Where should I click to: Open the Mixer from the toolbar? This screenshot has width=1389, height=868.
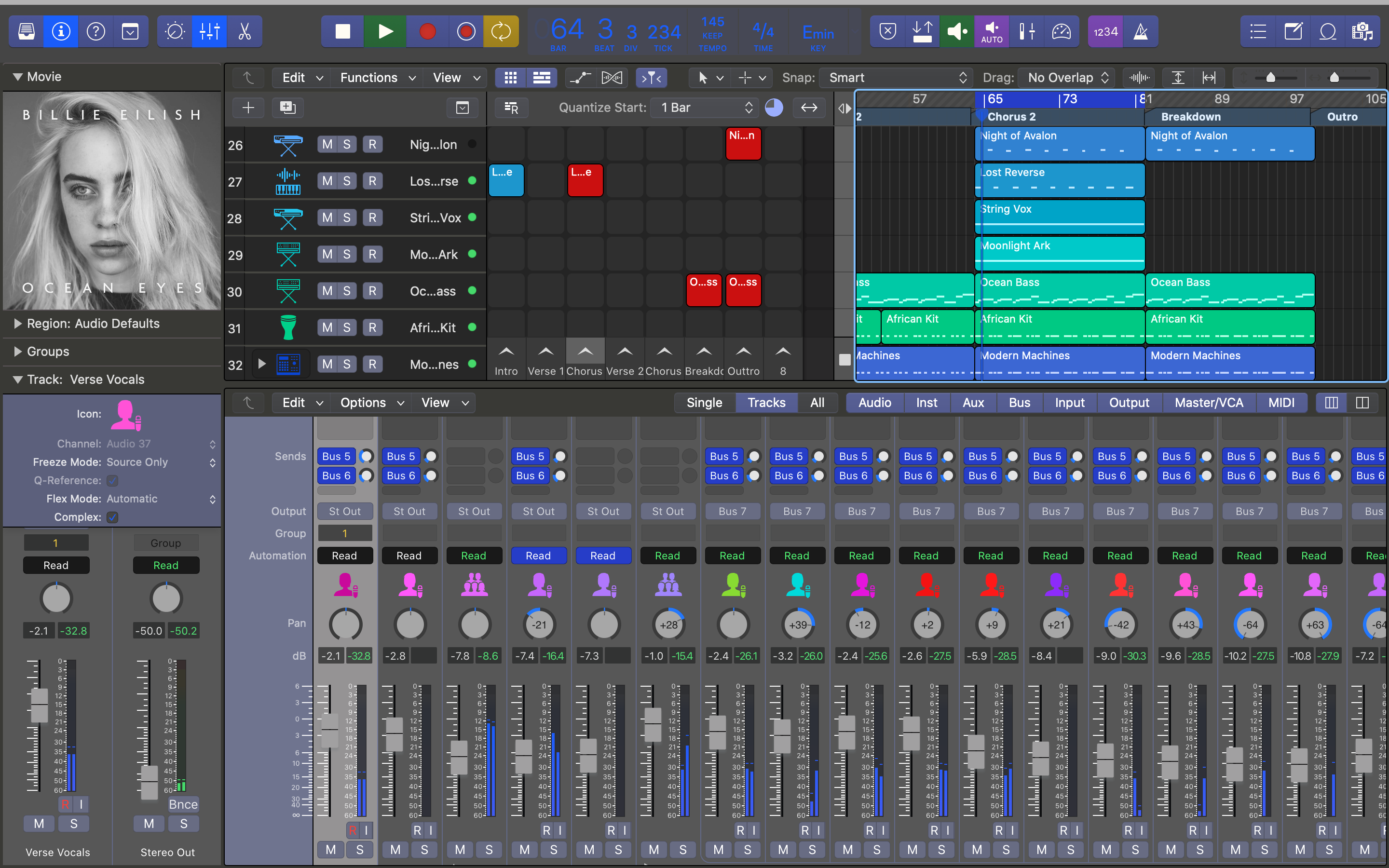coord(209,31)
